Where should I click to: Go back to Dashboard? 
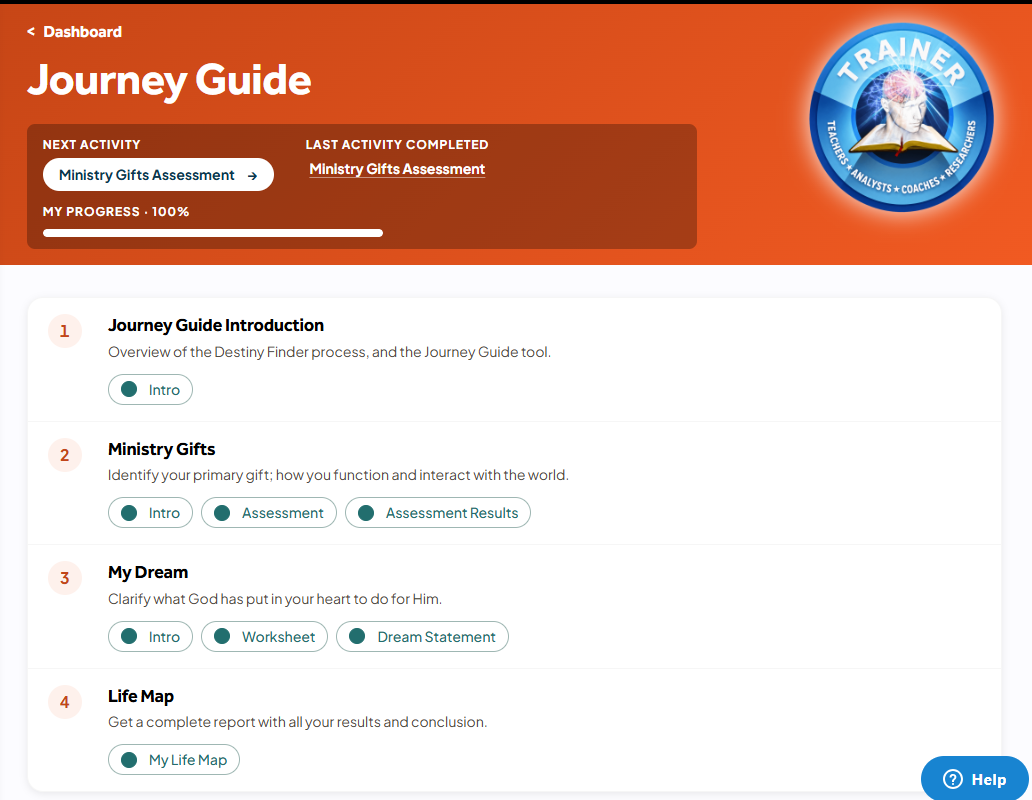82,32
